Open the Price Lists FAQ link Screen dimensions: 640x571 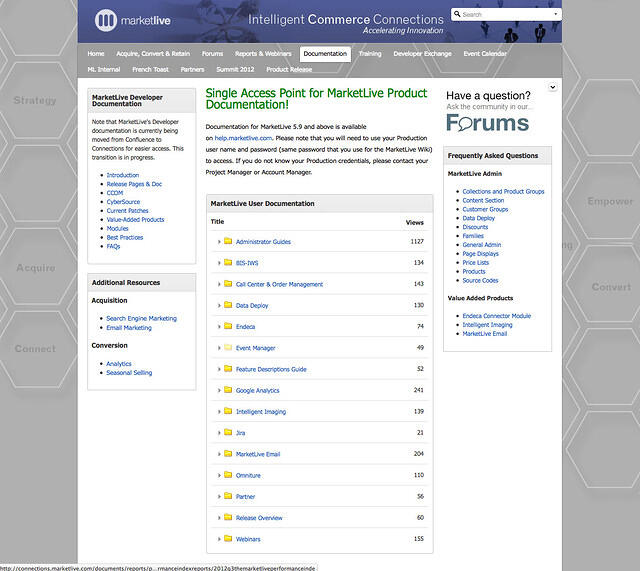476,262
